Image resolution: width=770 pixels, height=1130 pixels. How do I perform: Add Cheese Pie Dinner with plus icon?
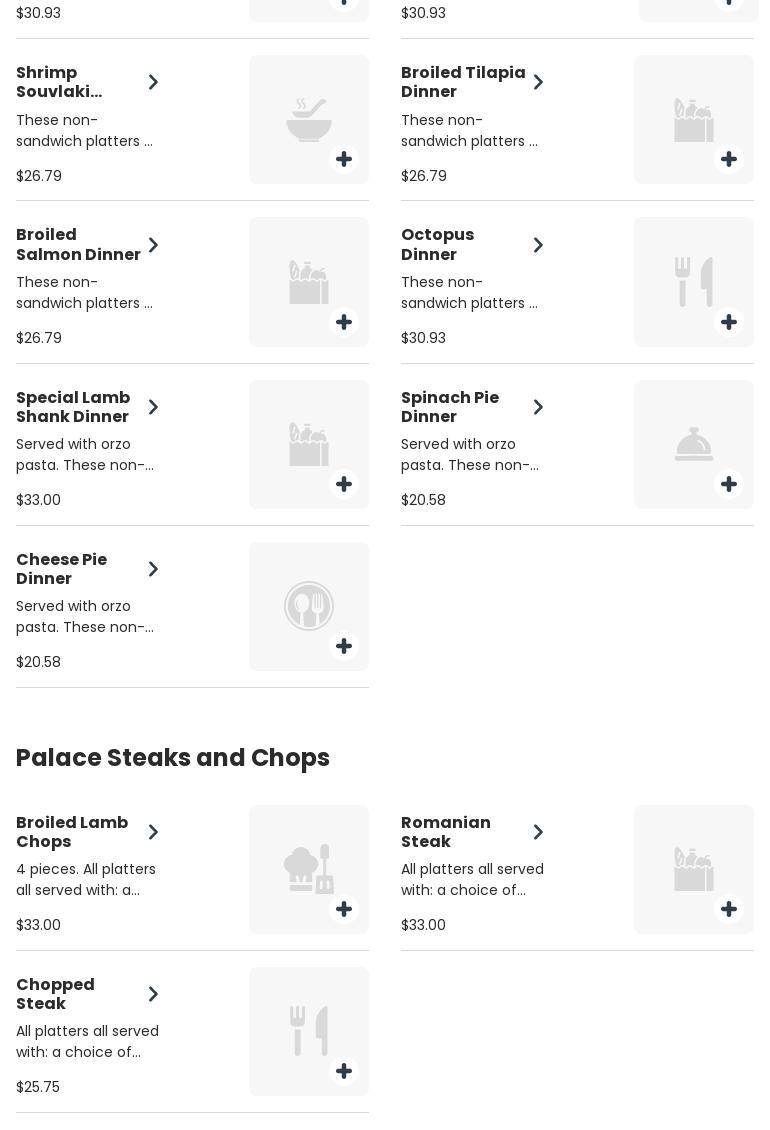pyautogui.click(x=344, y=646)
